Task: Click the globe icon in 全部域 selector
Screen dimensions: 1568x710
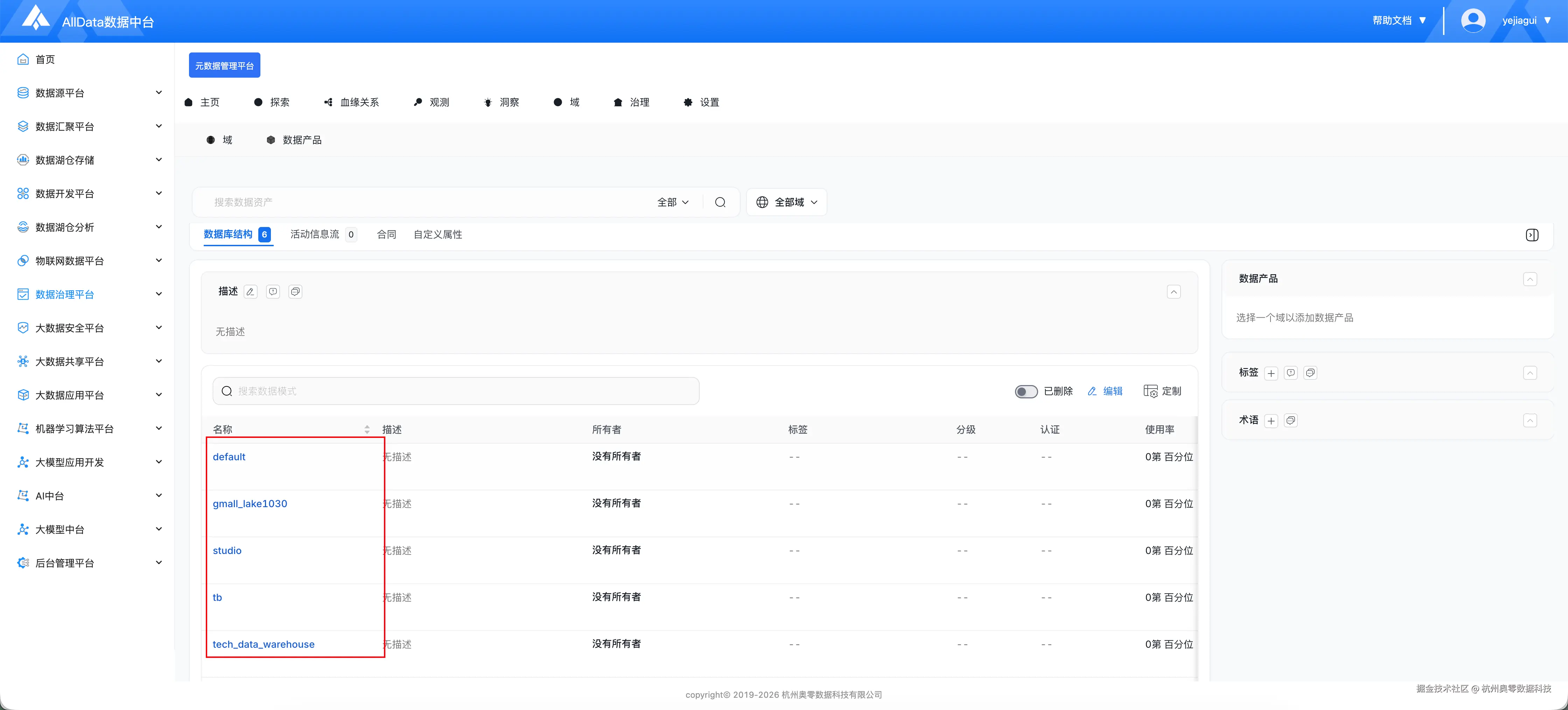Action: [762, 202]
